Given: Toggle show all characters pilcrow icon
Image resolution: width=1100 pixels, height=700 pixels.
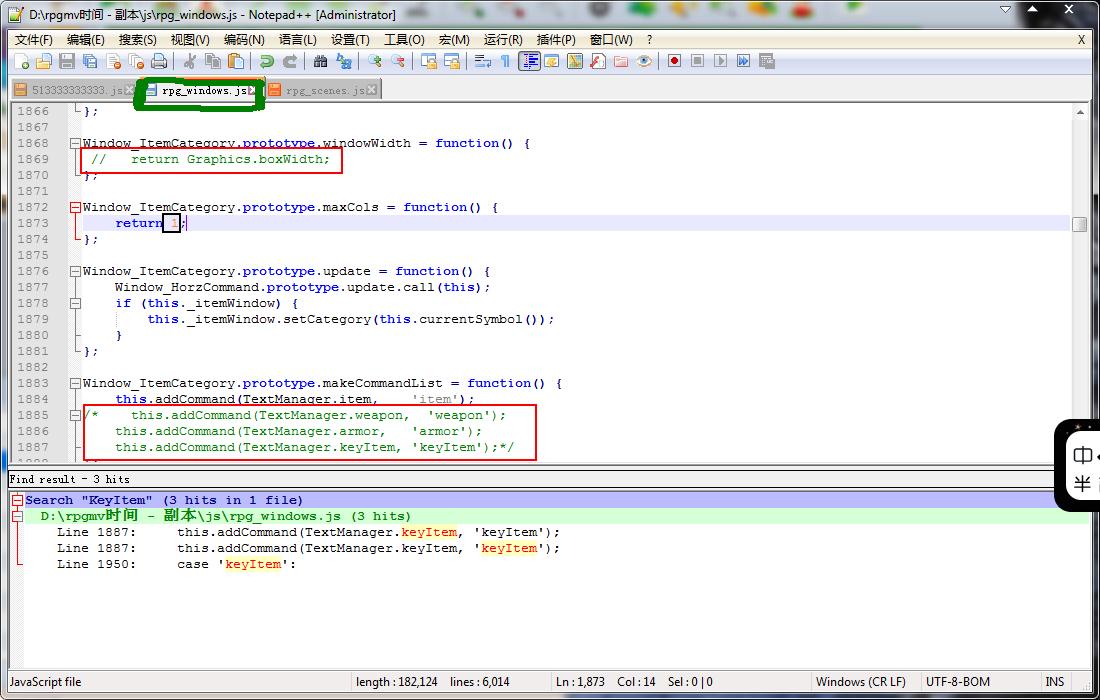Looking at the screenshot, I should click(505, 62).
